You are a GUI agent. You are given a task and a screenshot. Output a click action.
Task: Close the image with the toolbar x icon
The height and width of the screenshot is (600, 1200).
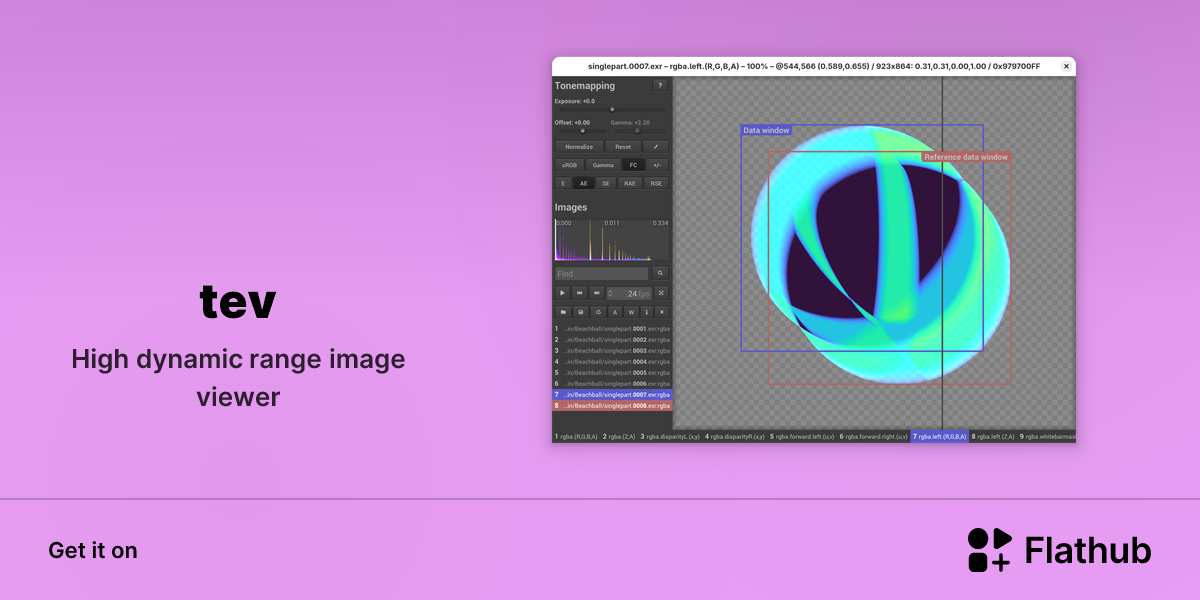(661, 312)
